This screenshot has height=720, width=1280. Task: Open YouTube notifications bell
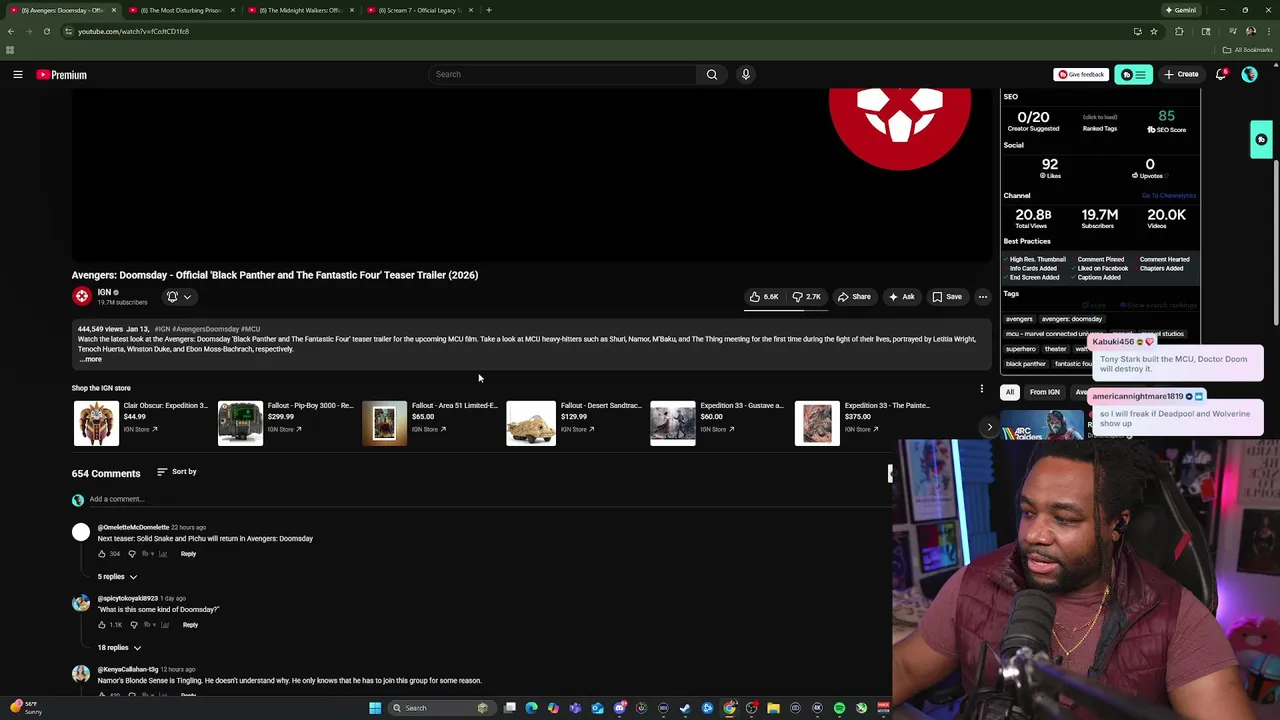(x=1221, y=74)
